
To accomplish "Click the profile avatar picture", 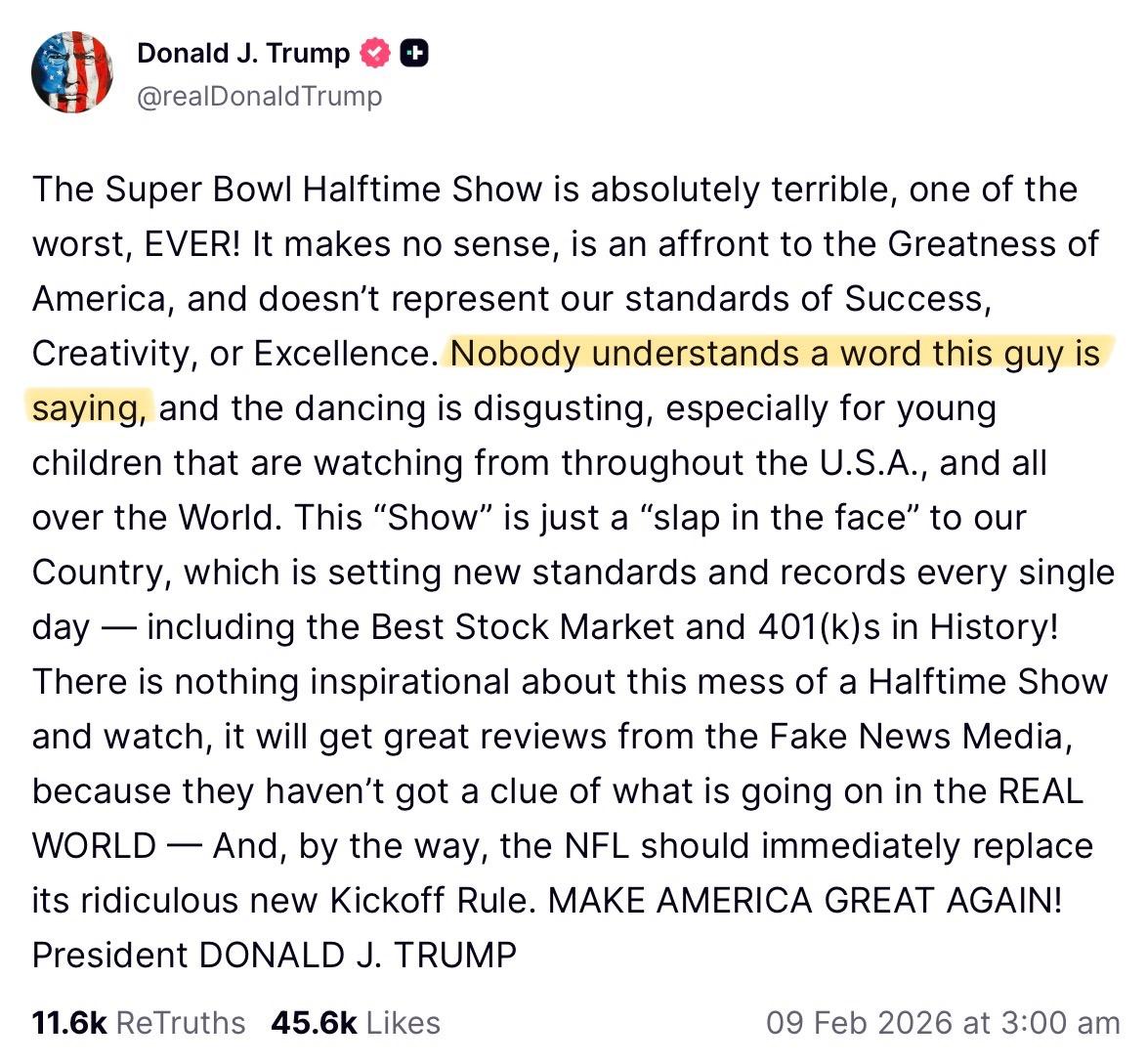I will pos(73,71).
